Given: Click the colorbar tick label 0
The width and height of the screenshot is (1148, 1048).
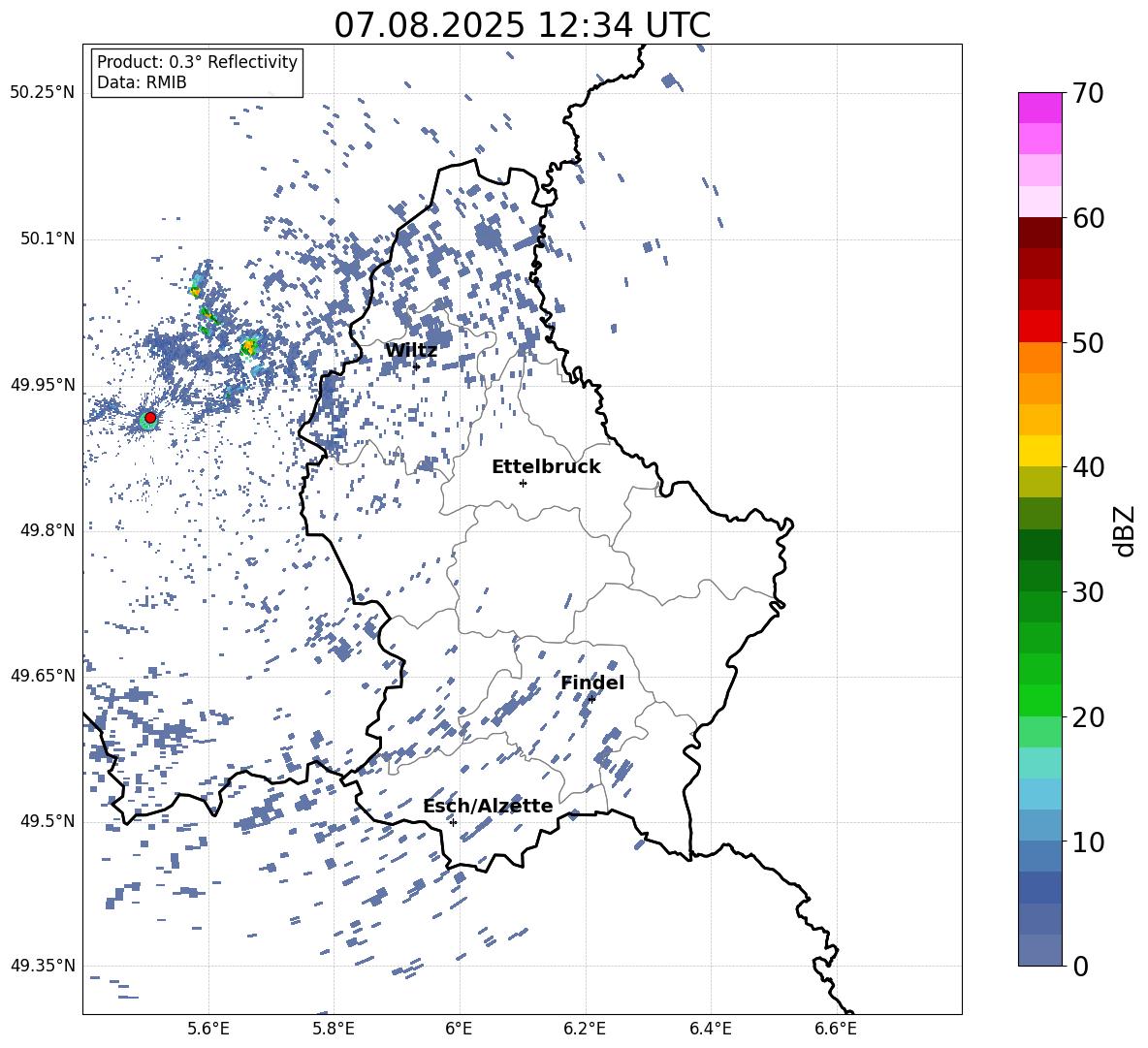Looking at the screenshot, I should pos(1081,966).
